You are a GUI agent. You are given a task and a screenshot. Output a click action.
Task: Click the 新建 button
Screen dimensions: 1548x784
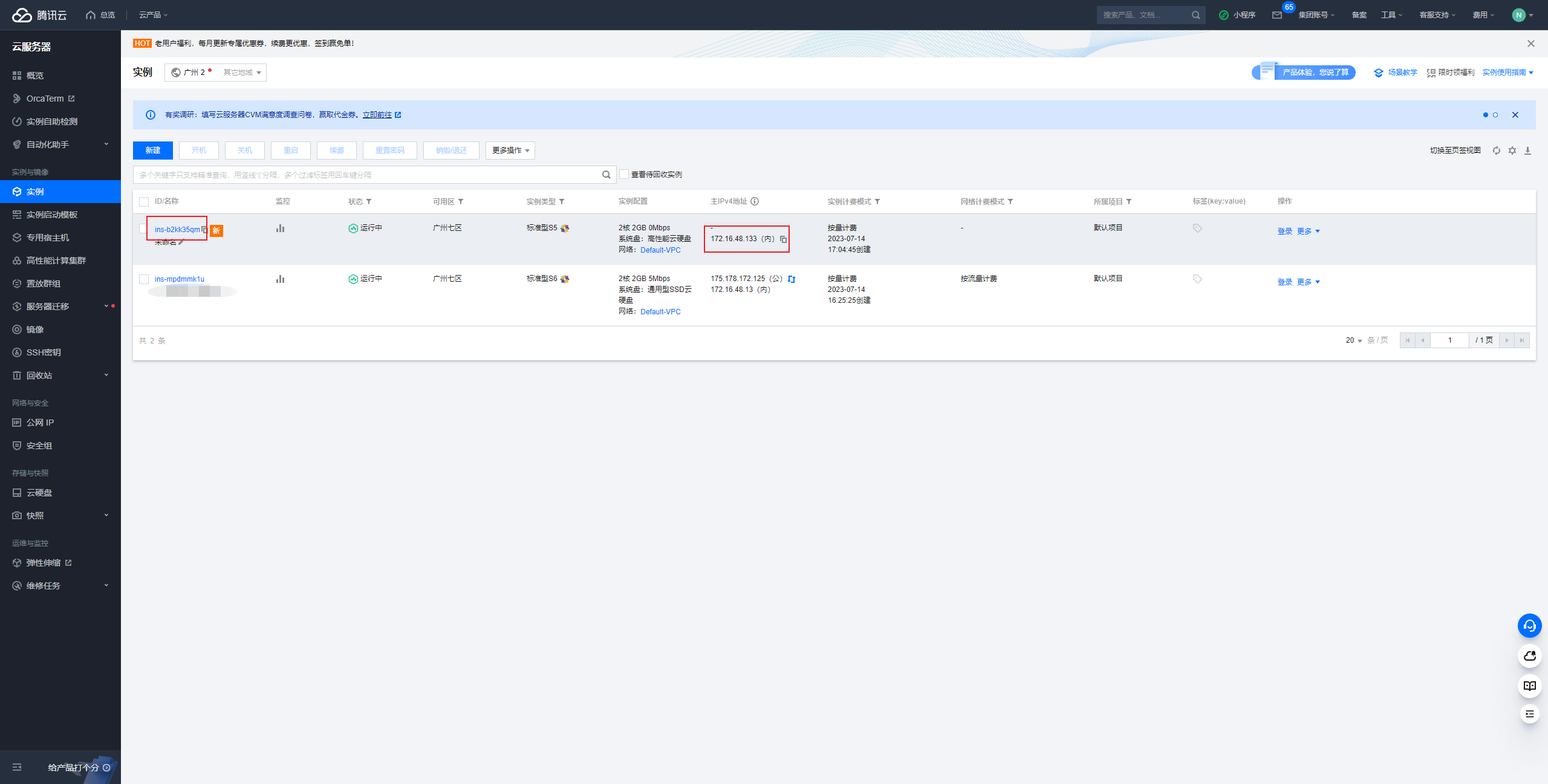tap(153, 151)
